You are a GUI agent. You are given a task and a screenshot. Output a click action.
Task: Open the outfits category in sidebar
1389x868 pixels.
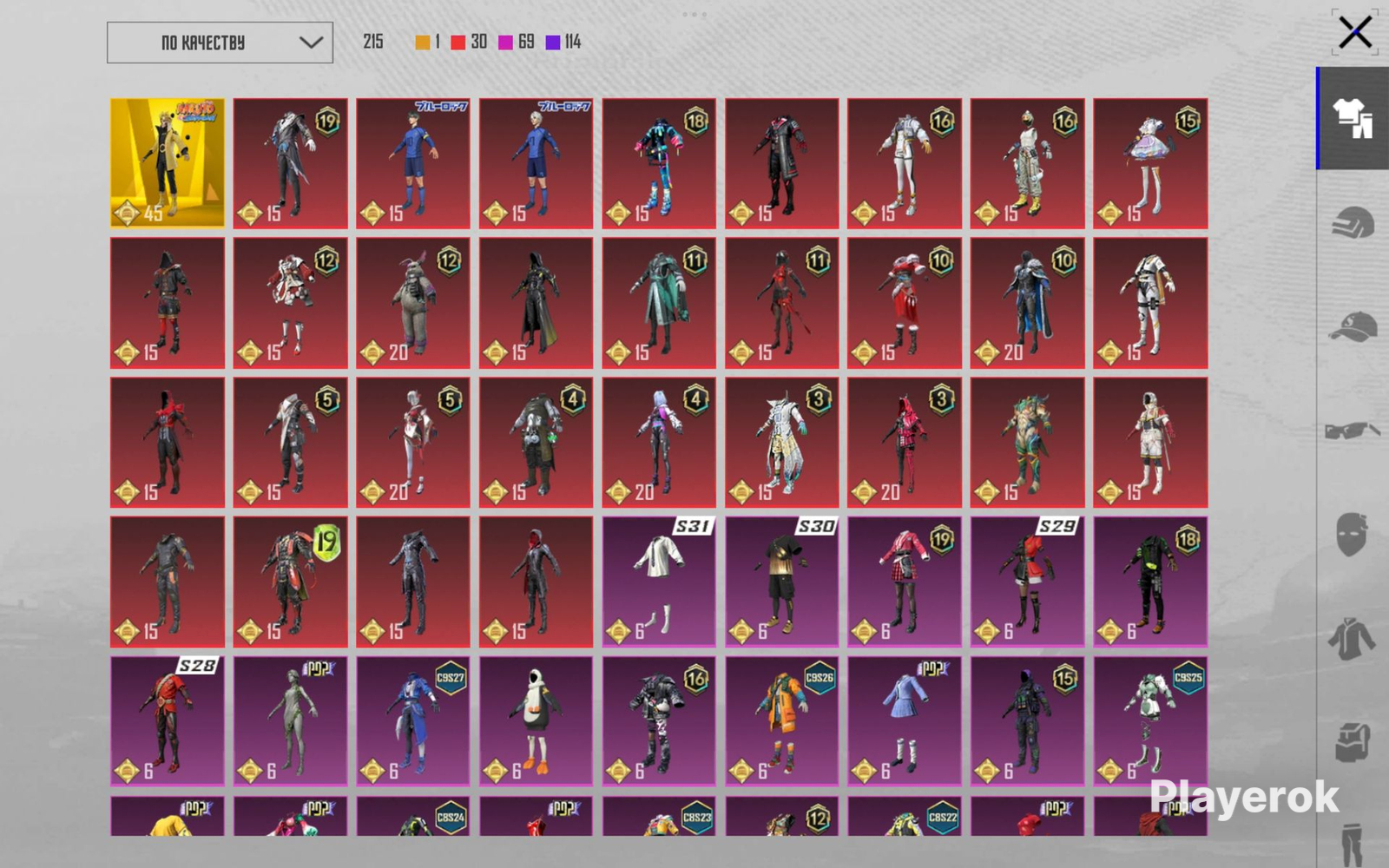click(x=1353, y=118)
